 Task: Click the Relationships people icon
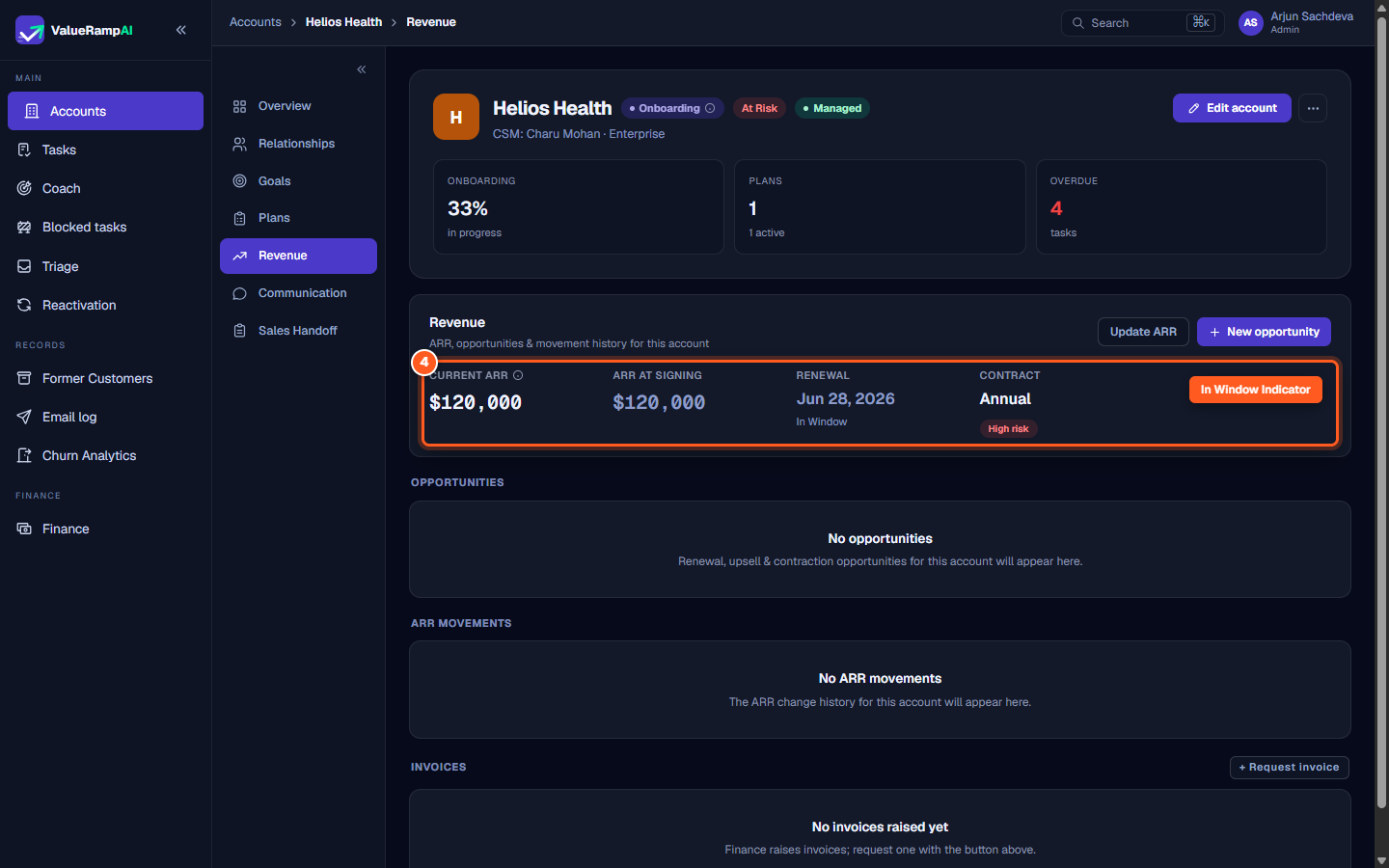239,144
